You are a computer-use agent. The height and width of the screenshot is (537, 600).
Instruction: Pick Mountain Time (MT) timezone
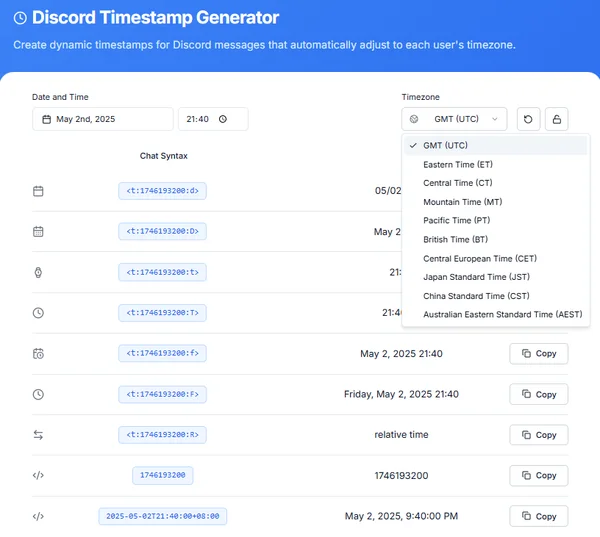(495, 202)
